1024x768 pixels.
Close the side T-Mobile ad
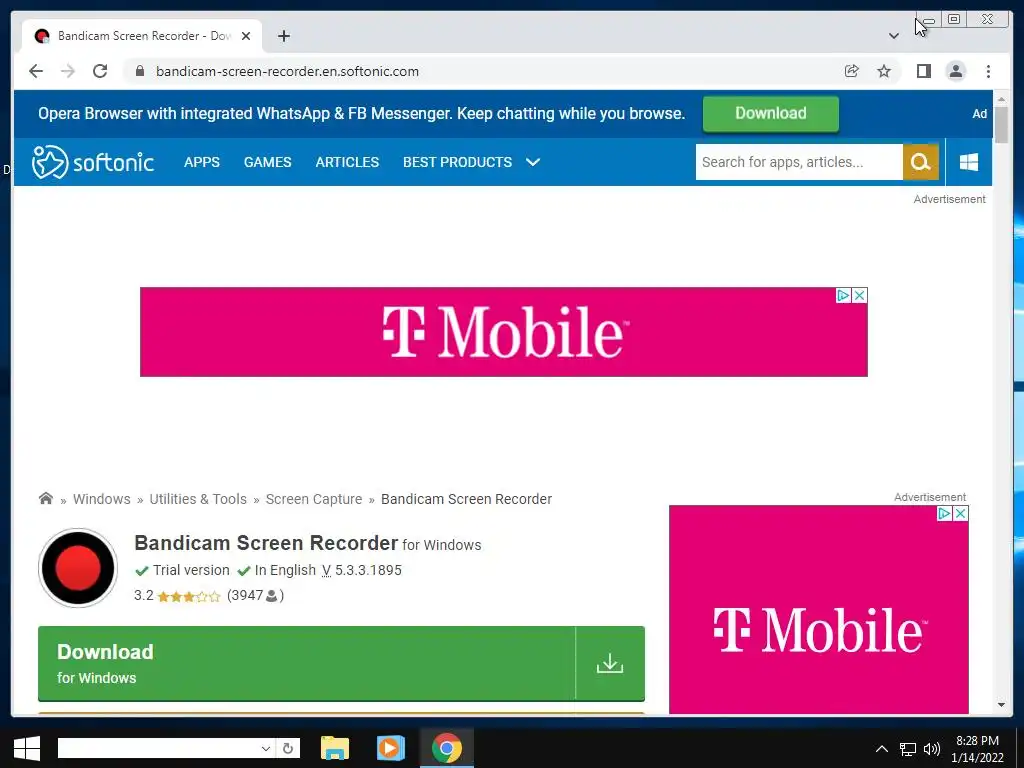961,513
